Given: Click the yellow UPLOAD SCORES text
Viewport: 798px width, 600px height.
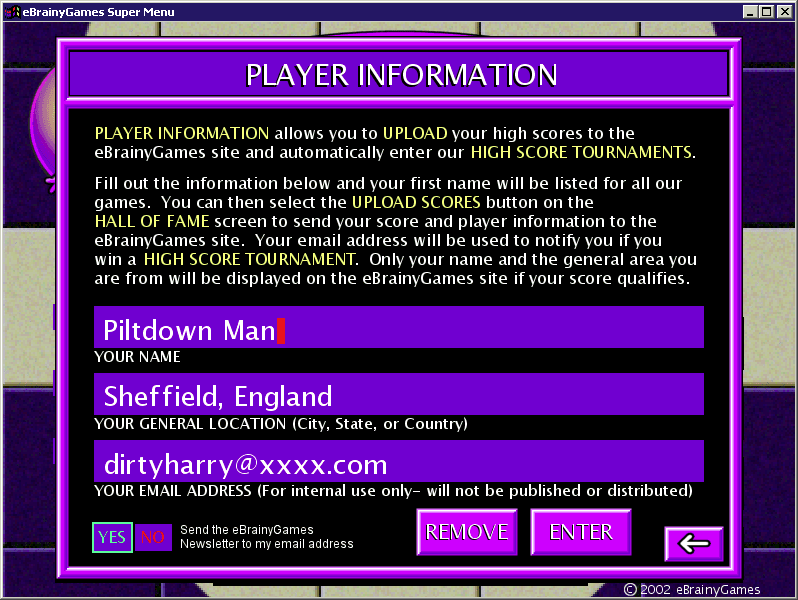Looking at the screenshot, I should 416,203.
